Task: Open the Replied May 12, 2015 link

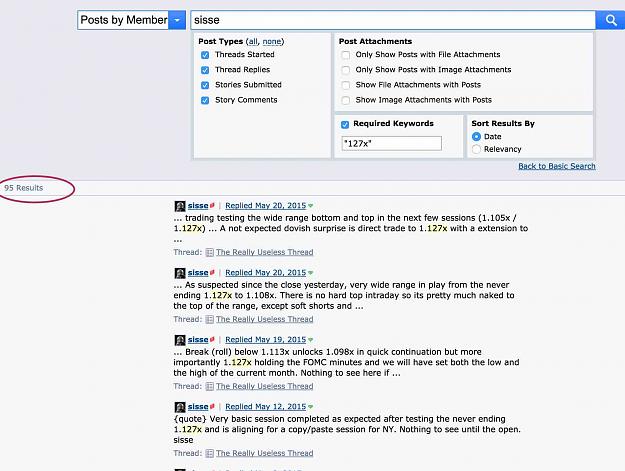Action: (265, 406)
